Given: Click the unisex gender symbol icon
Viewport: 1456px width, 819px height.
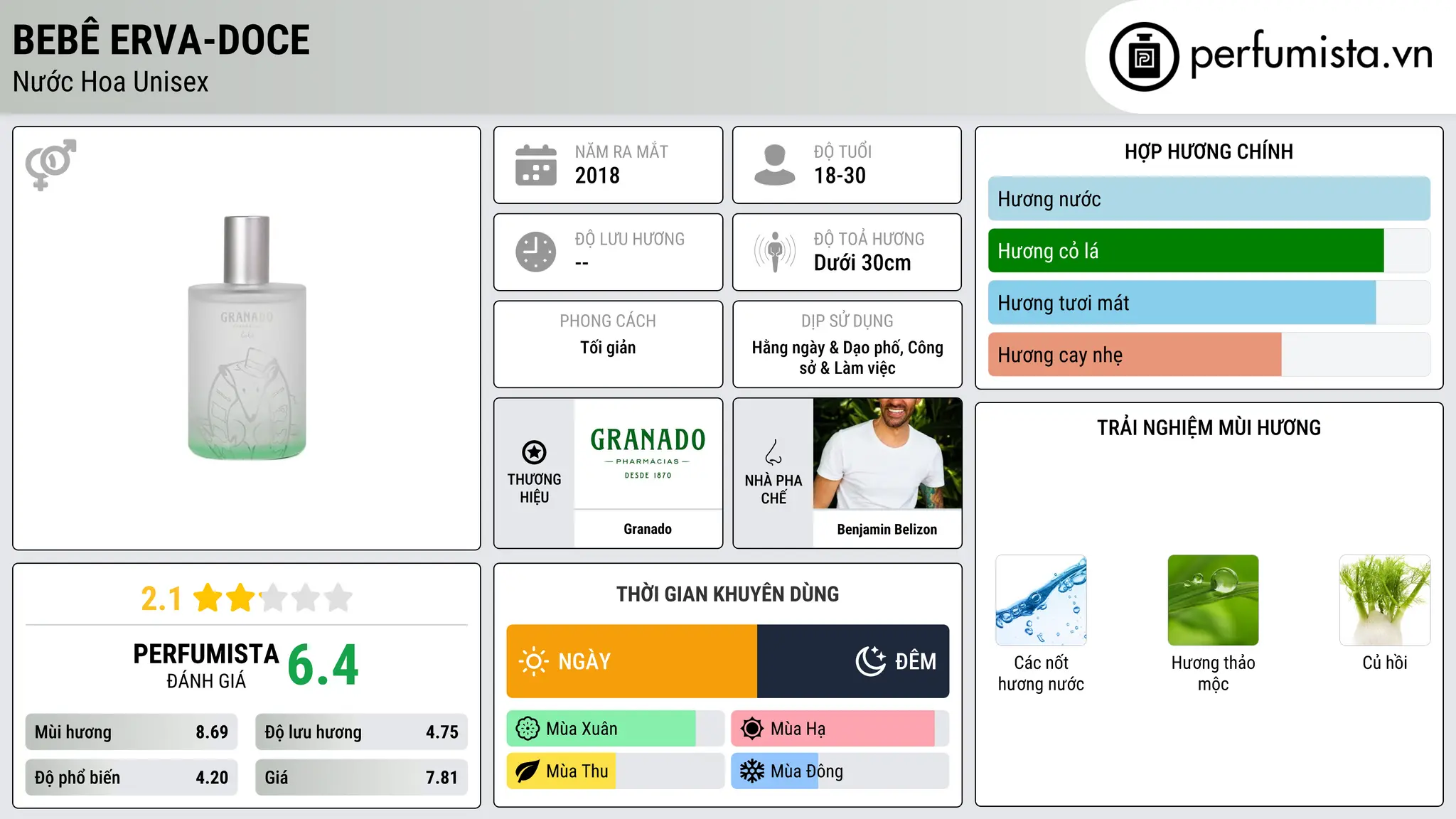Looking at the screenshot, I should click(50, 164).
